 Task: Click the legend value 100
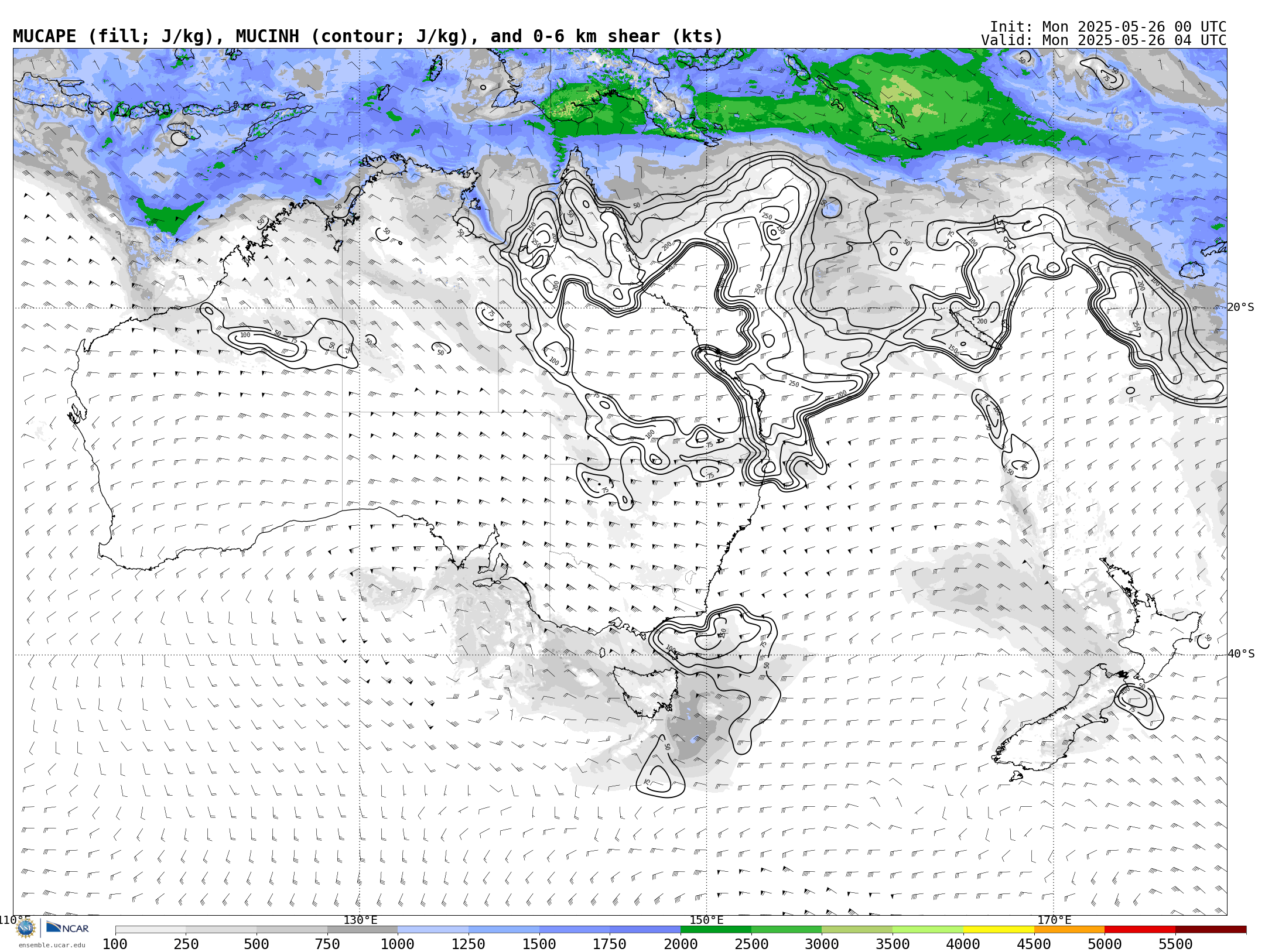click(x=115, y=944)
